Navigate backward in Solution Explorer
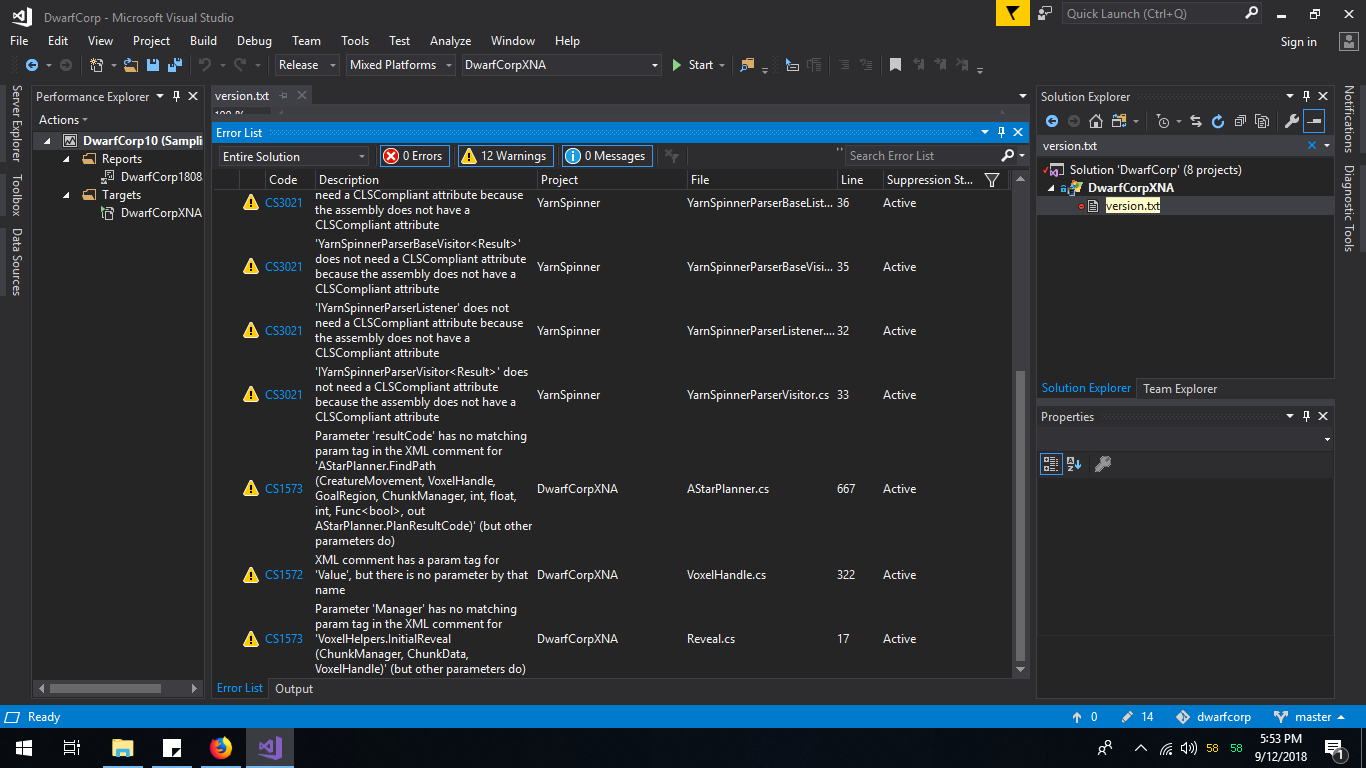1366x768 pixels. [1052, 122]
